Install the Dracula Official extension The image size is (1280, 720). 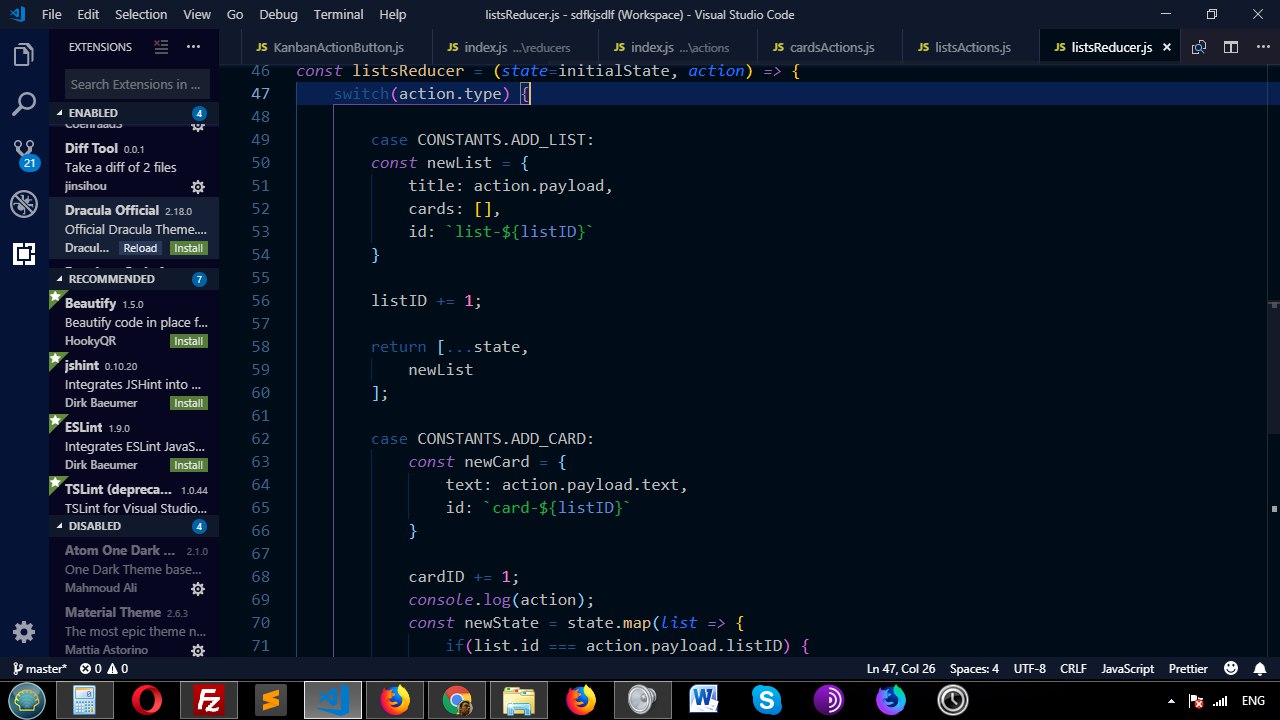click(x=188, y=248)
